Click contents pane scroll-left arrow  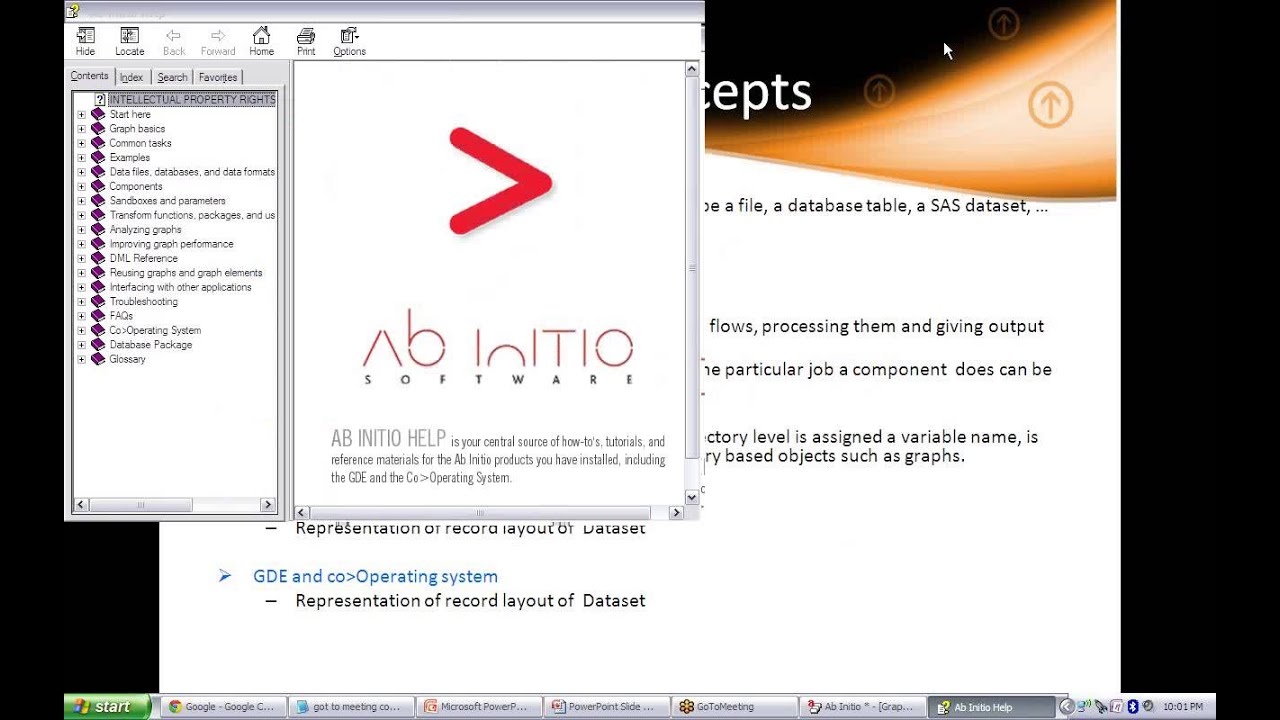tap(81, 505)
